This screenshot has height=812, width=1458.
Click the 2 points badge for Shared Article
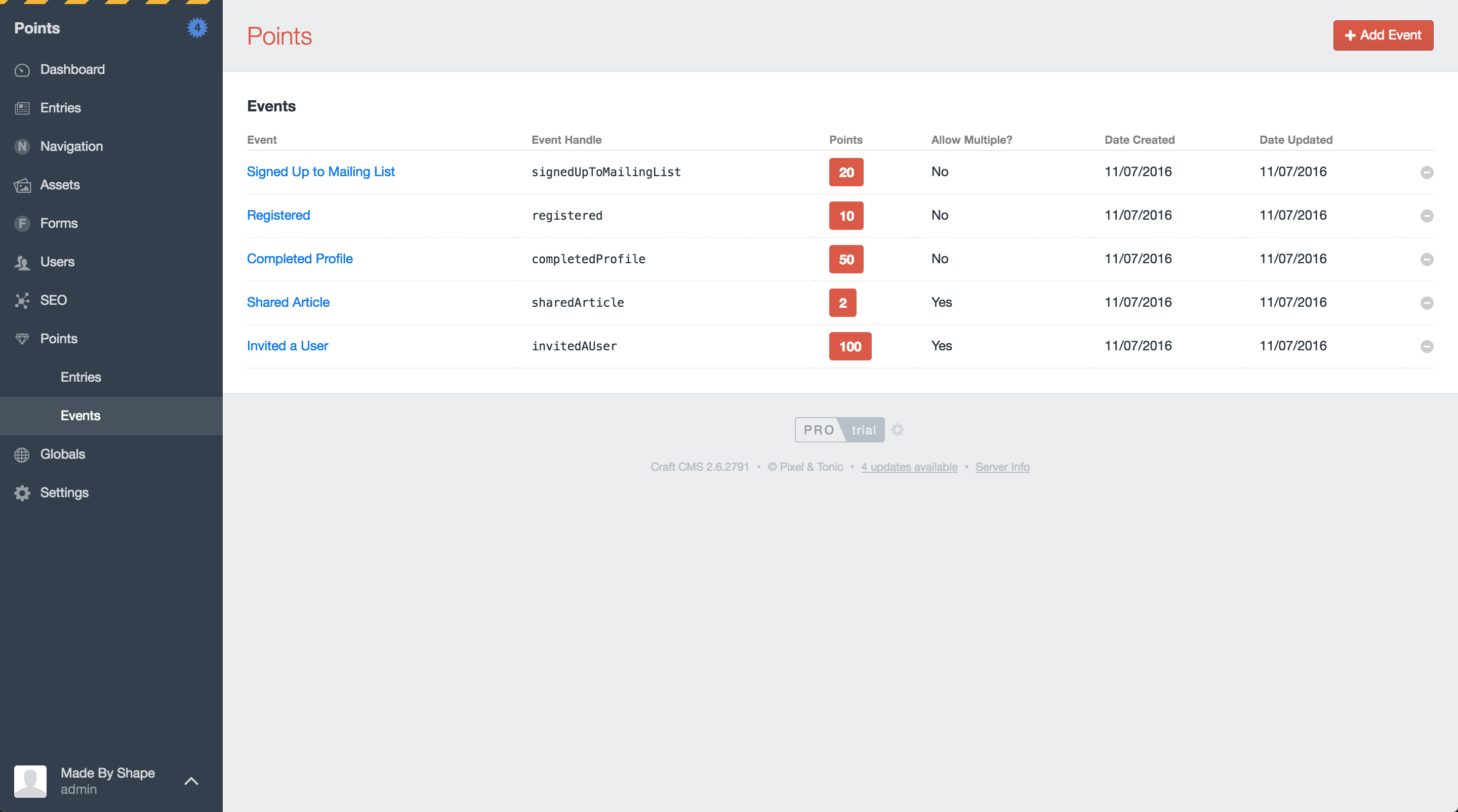coord(843,303)
